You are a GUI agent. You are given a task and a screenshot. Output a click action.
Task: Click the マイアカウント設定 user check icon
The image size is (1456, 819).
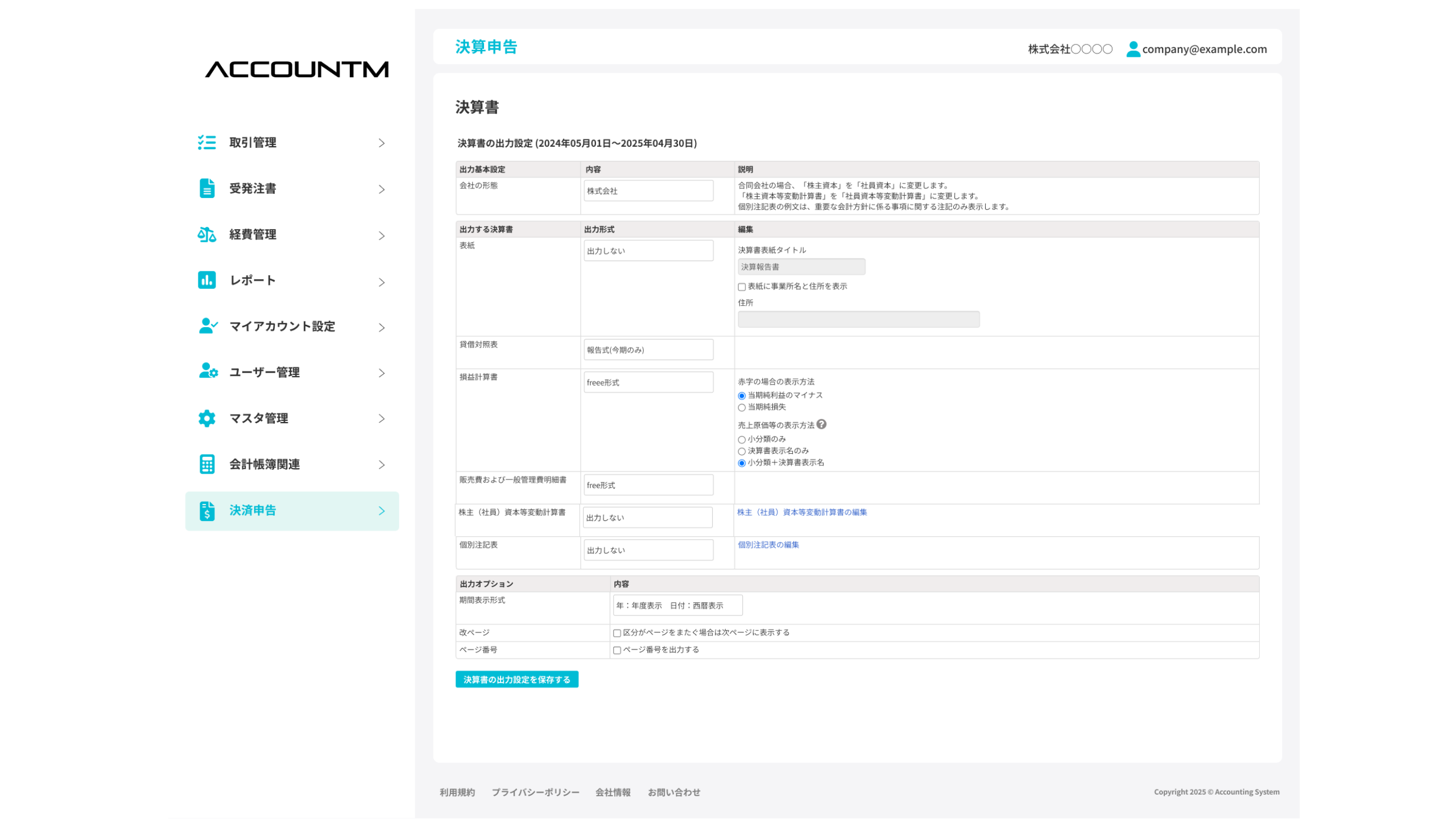point(208,326)
